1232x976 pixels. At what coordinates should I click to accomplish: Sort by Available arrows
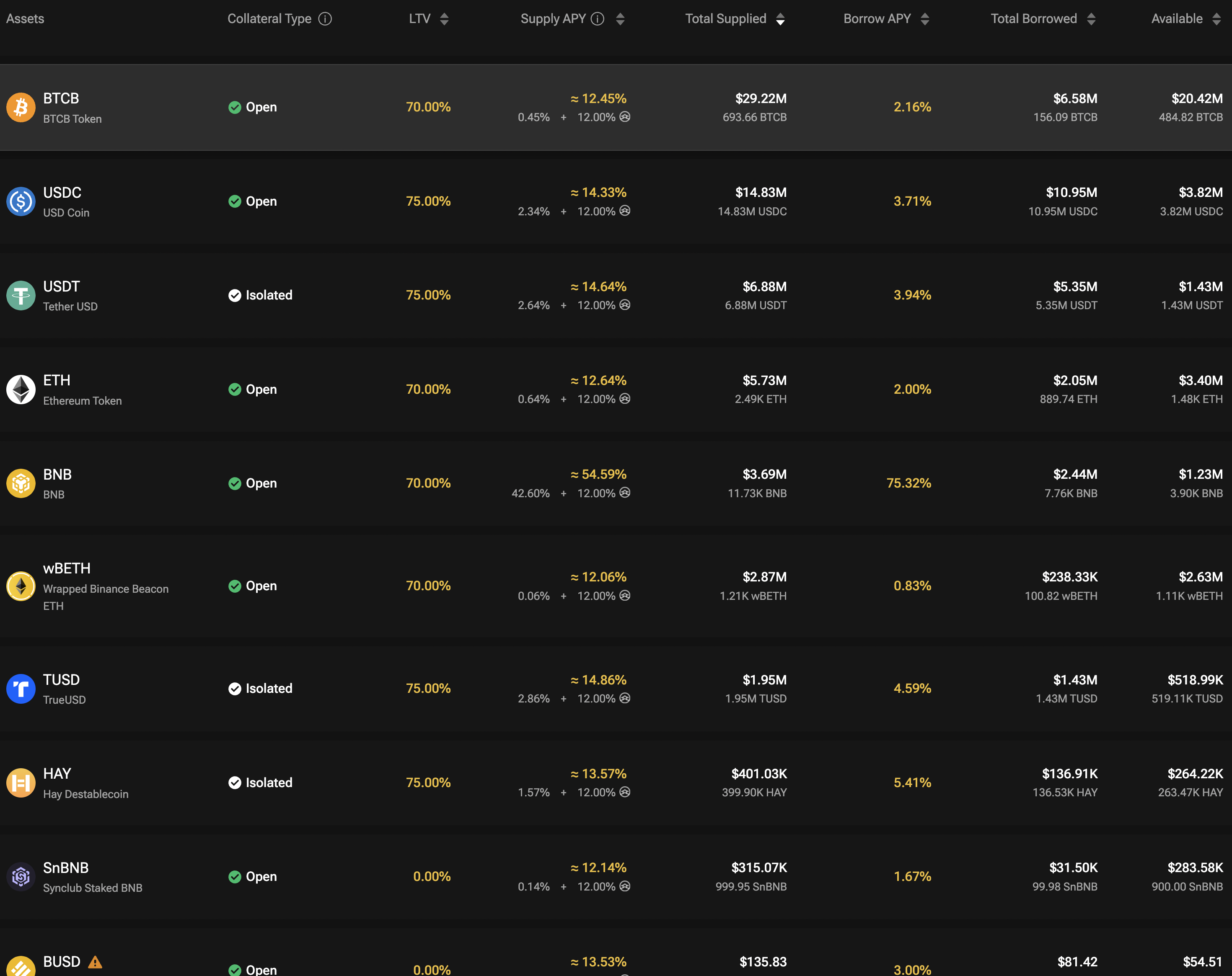click(x=1216, y=19)
